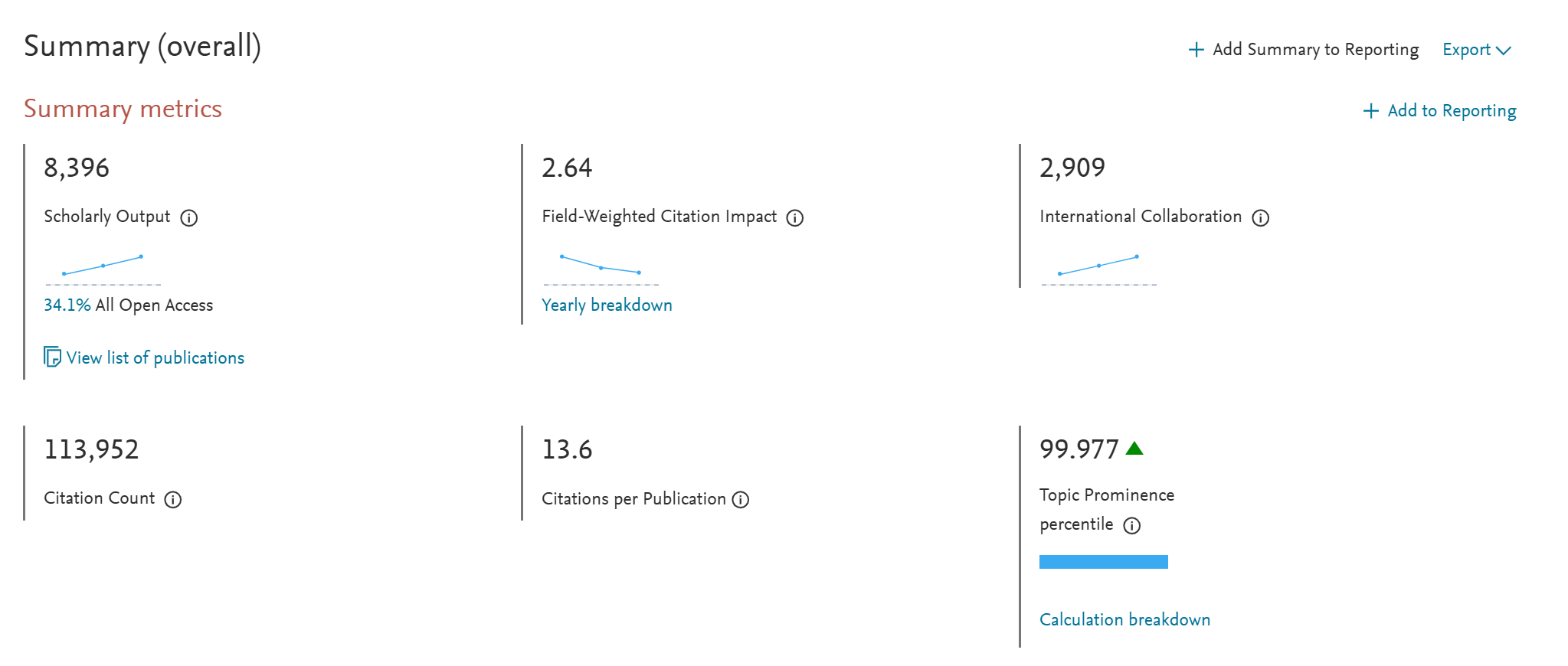Viewport: 1568px width, 666px height.
Task: Click View list of publications
Action: [x=155, y=357]
